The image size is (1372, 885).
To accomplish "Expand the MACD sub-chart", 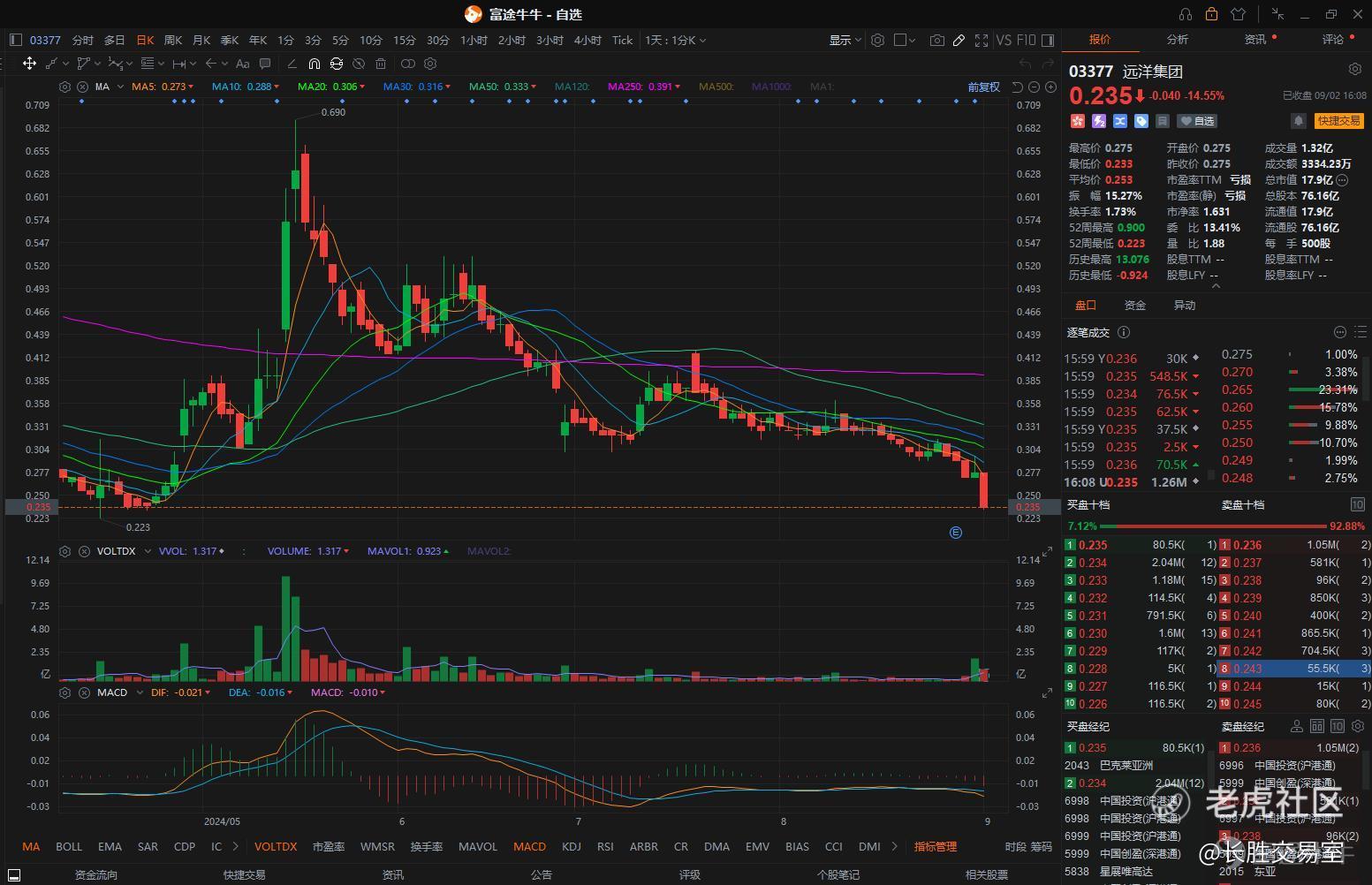I will click(x=1047, y=693).
